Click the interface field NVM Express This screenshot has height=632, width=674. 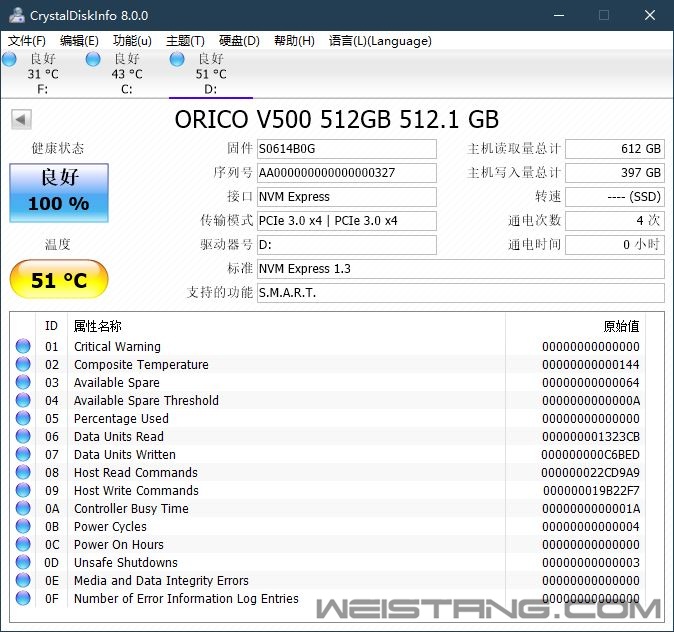point(346,197)
